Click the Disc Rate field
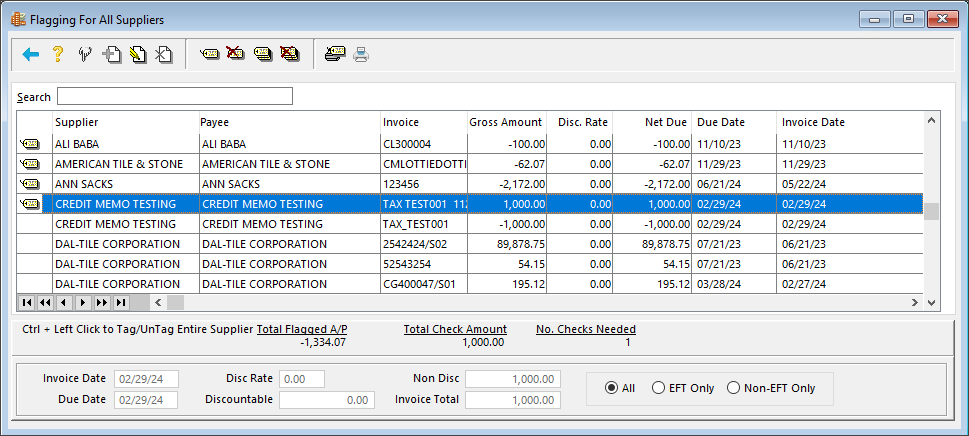Viewport: 969px width, 436px height. pyautogui.click(x=302, y=379)
